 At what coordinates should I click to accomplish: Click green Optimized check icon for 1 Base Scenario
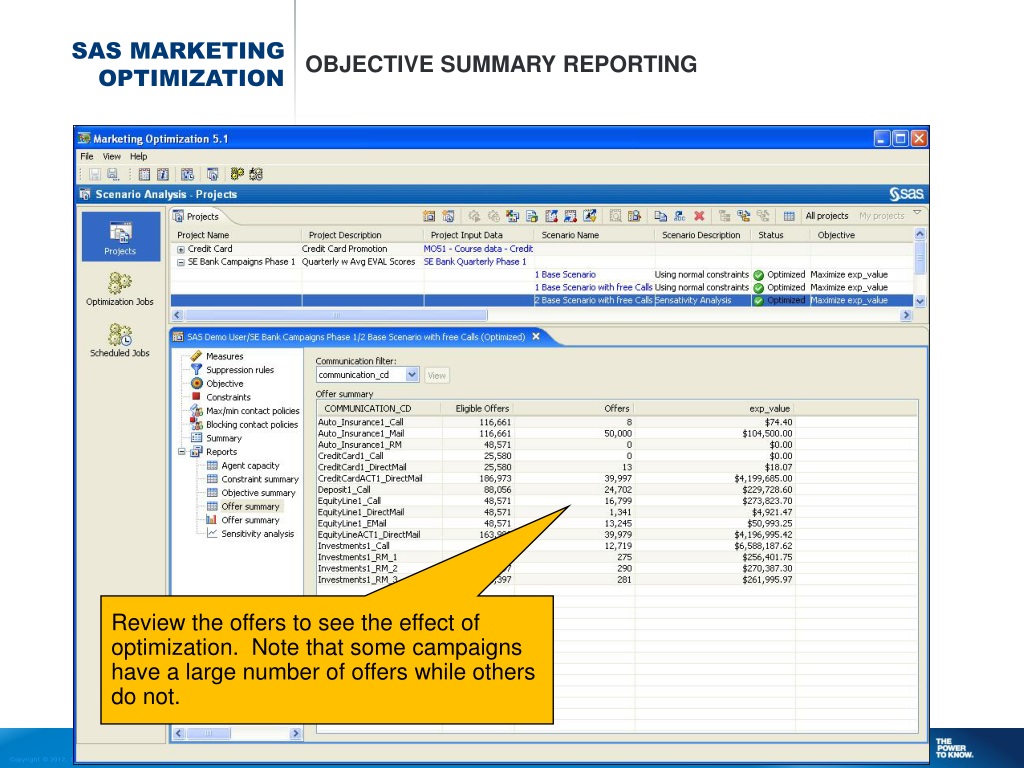pyautogui.click(x=758, y=275)
